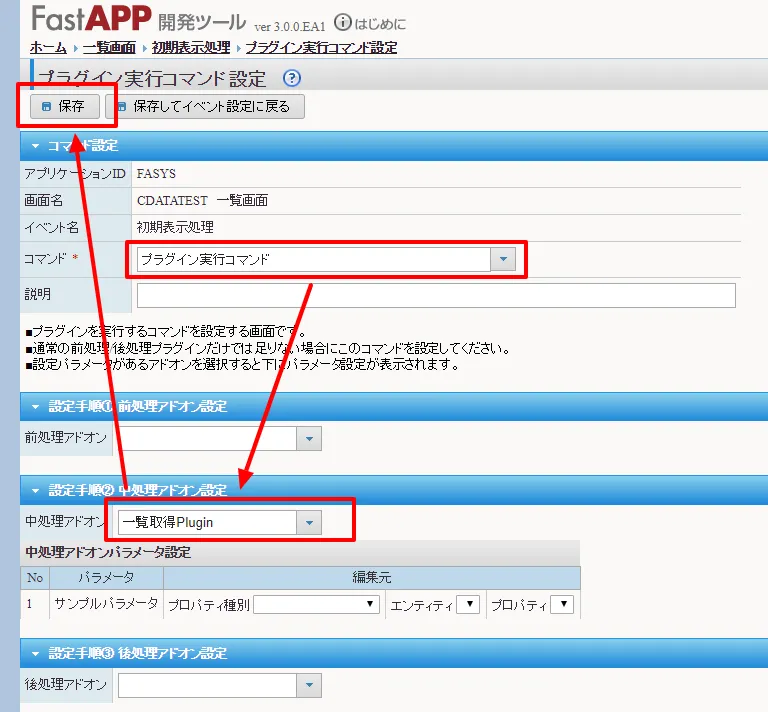Screen dimensions: 768x712
Task: Click the floppy disk icon on 保存
Action: tap(47, 106)
